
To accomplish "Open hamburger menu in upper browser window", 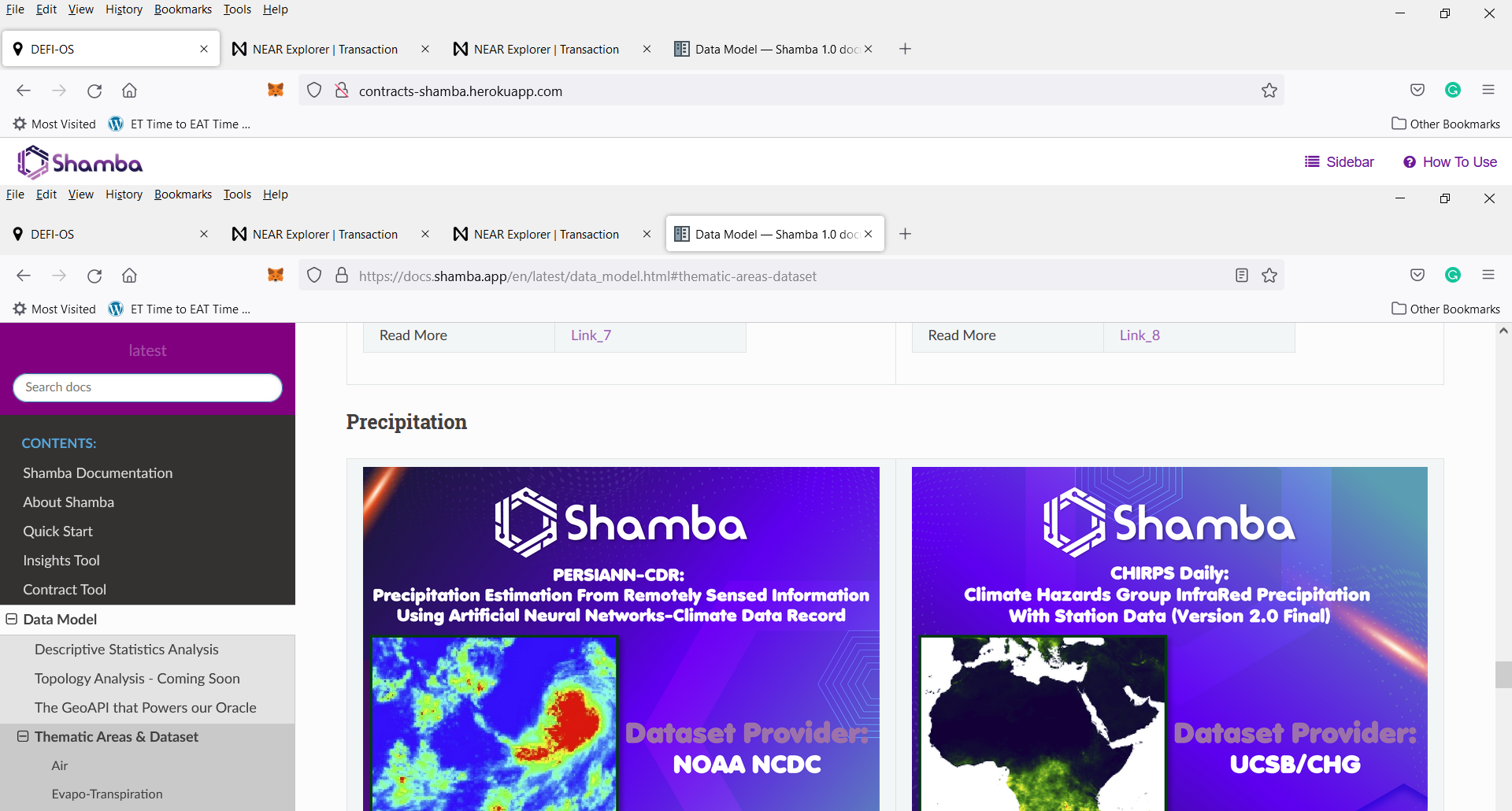I will [x=1488, y=90].
